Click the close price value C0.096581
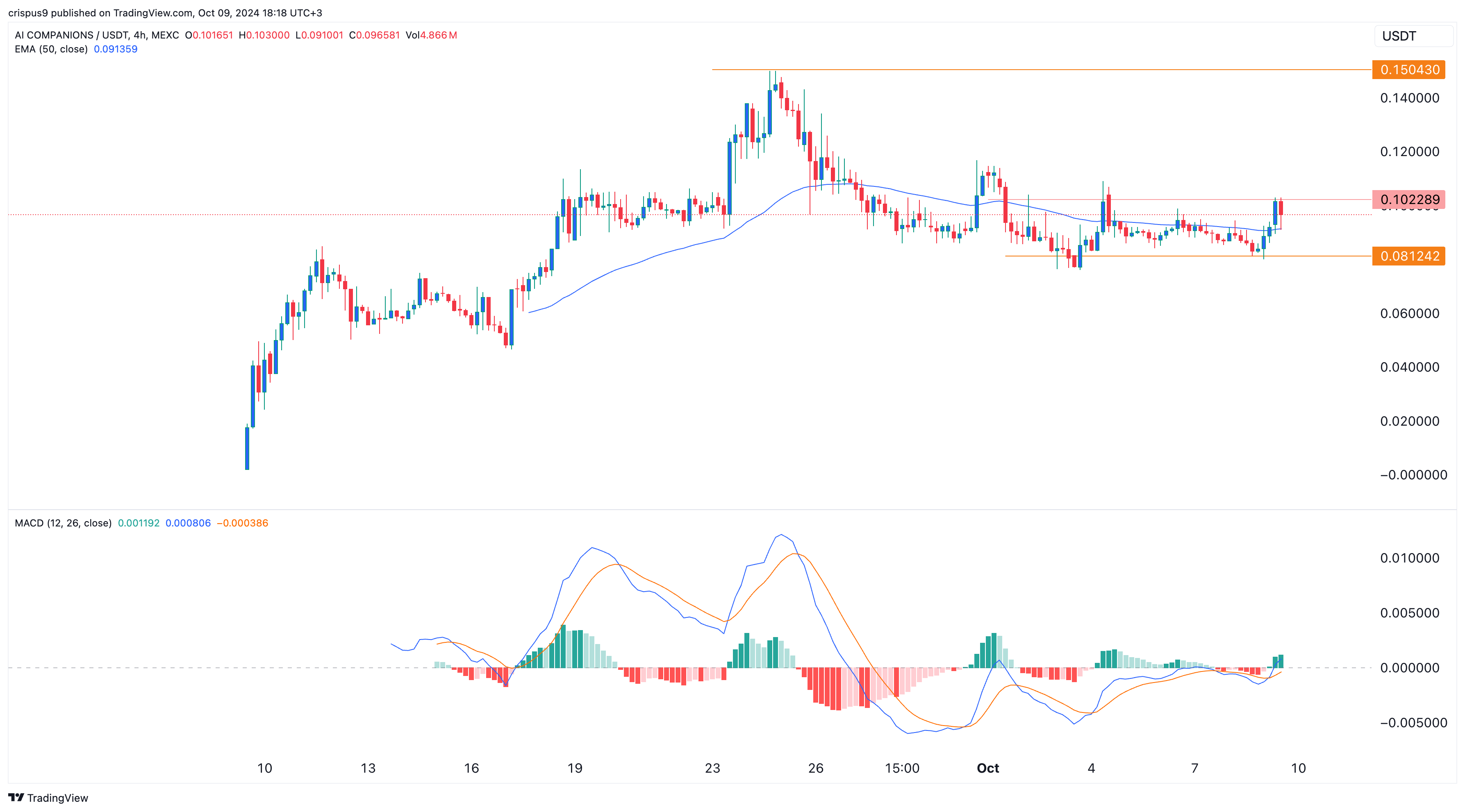The height and width of the screenshot is (812, 1465). pos(374,35)
